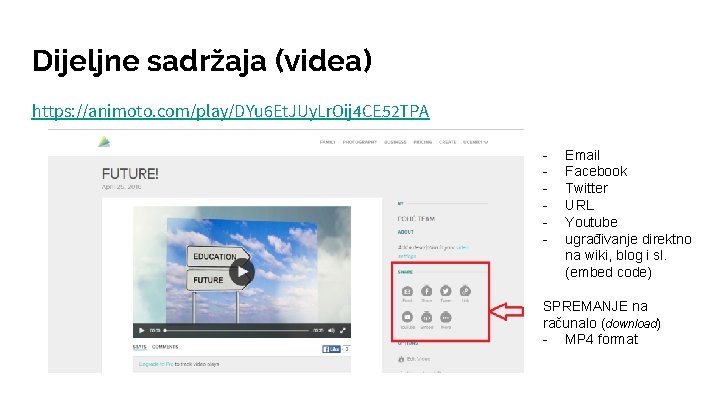Image resolution: width=720 pixels, height=405 pixels.
Task: Open the animoto.com/play hyperlink
Action: (231, 112)
